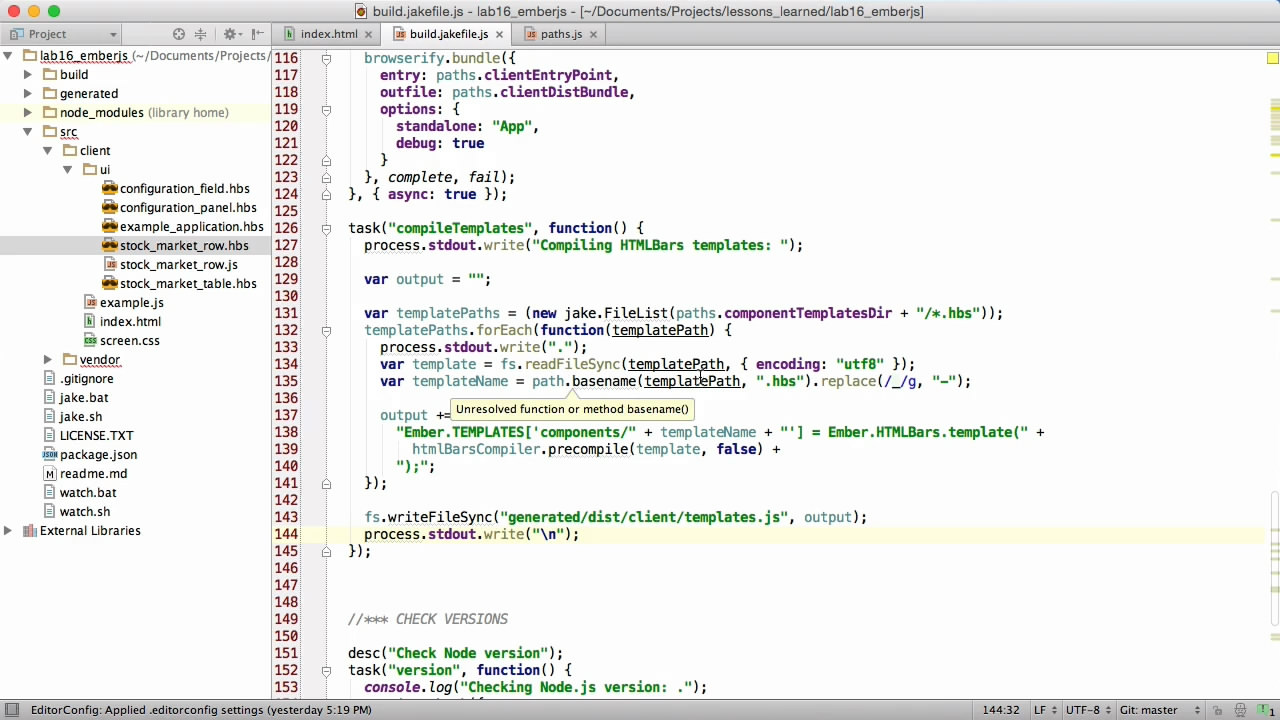Click CSS file icon of screen.css

coord(90,341)
